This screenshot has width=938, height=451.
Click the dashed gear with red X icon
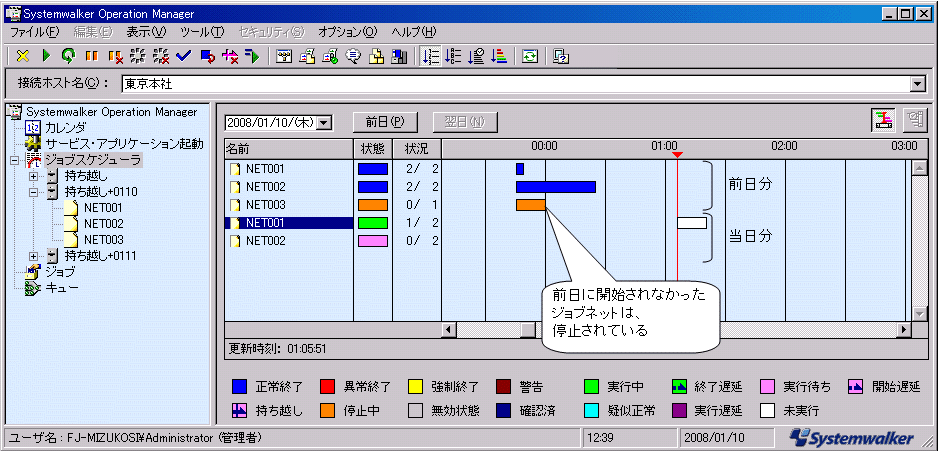[160, 56]
